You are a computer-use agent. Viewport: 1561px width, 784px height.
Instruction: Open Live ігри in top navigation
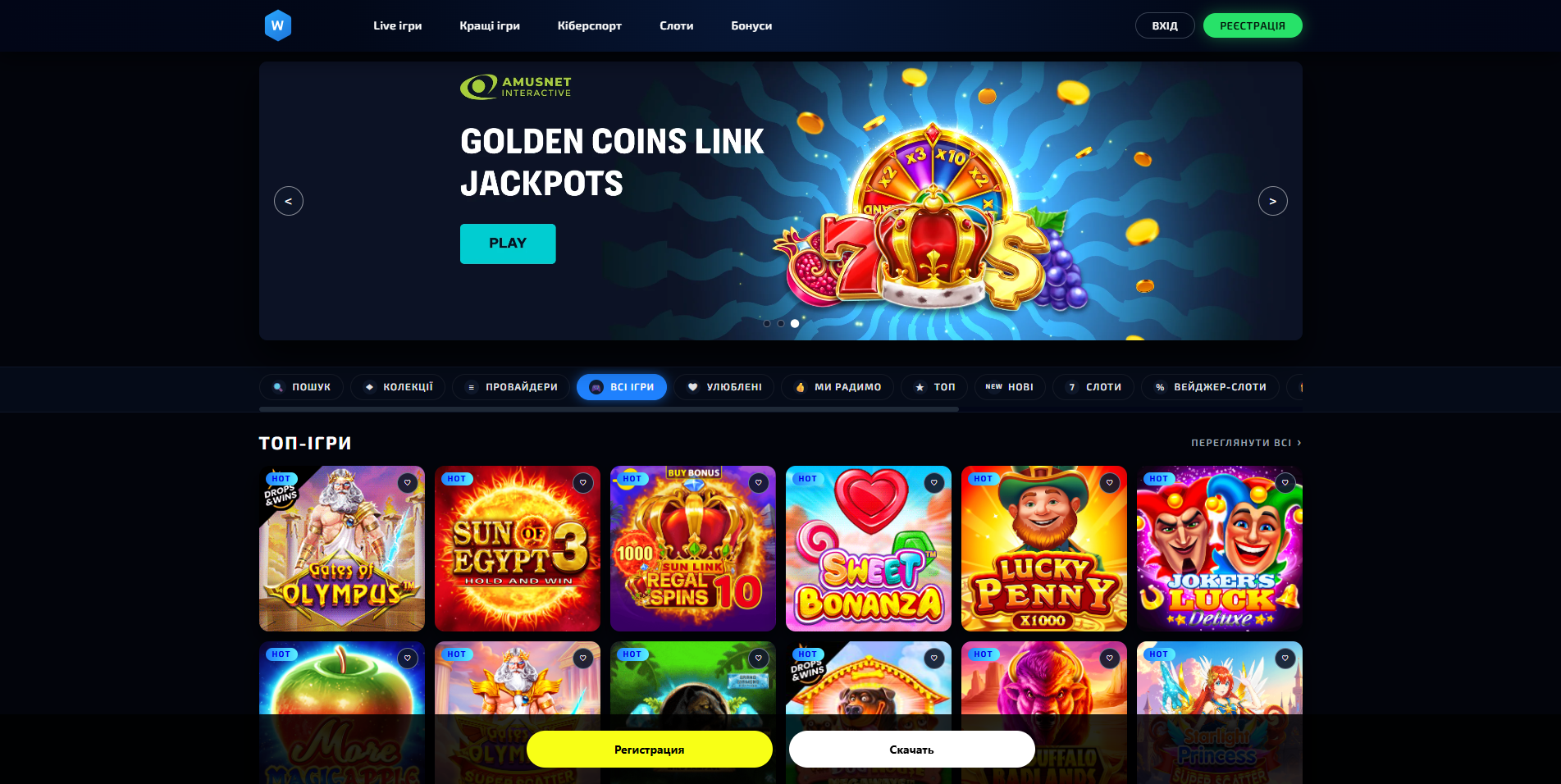pyautogui.click(x=397, y=25)
